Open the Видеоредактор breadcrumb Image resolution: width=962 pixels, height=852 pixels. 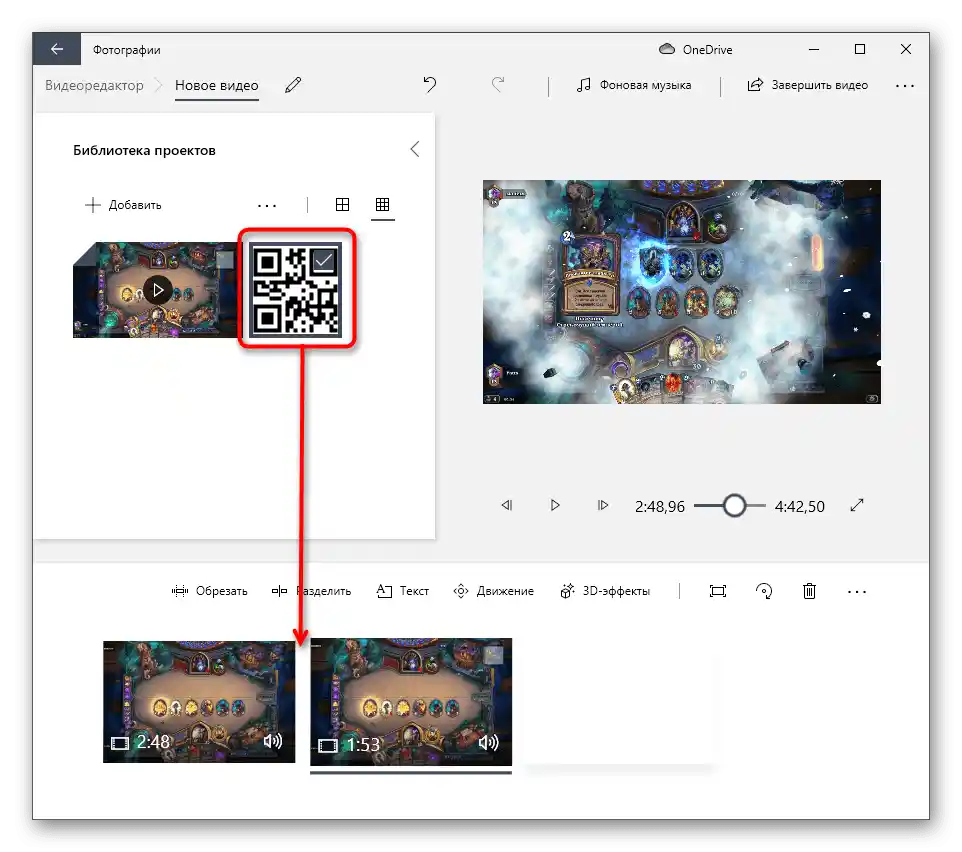pos(94,85)
